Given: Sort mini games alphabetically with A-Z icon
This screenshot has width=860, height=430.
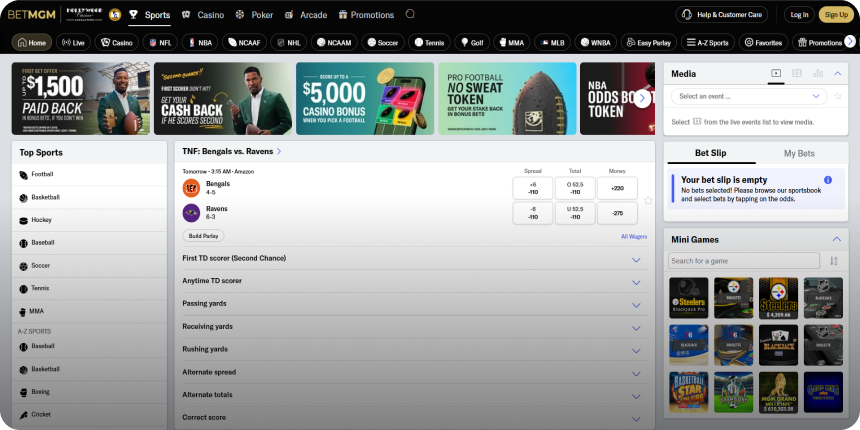Looking at the screenshot, I should 834,261.
